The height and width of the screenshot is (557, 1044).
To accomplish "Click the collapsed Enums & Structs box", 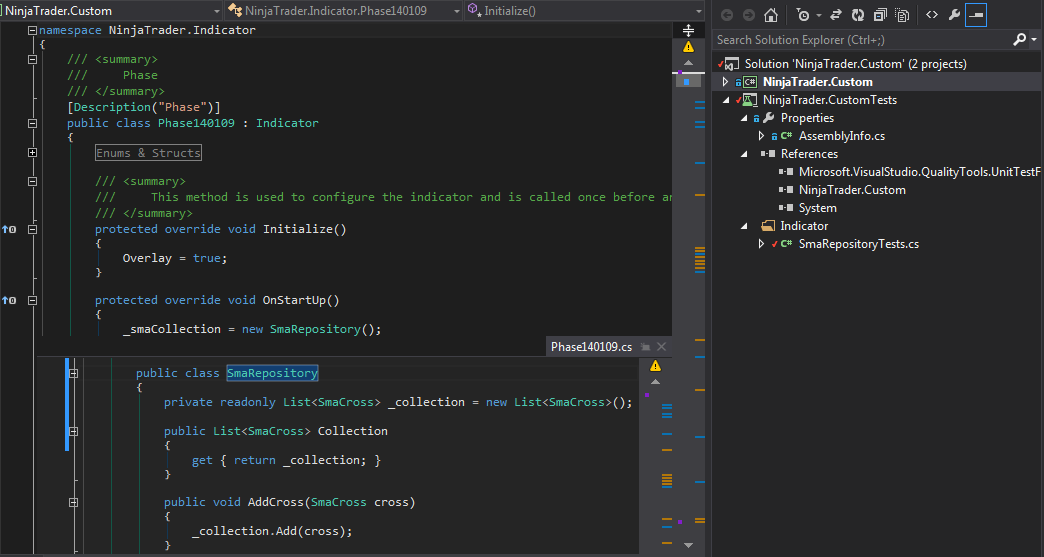I will pos(148,153).
